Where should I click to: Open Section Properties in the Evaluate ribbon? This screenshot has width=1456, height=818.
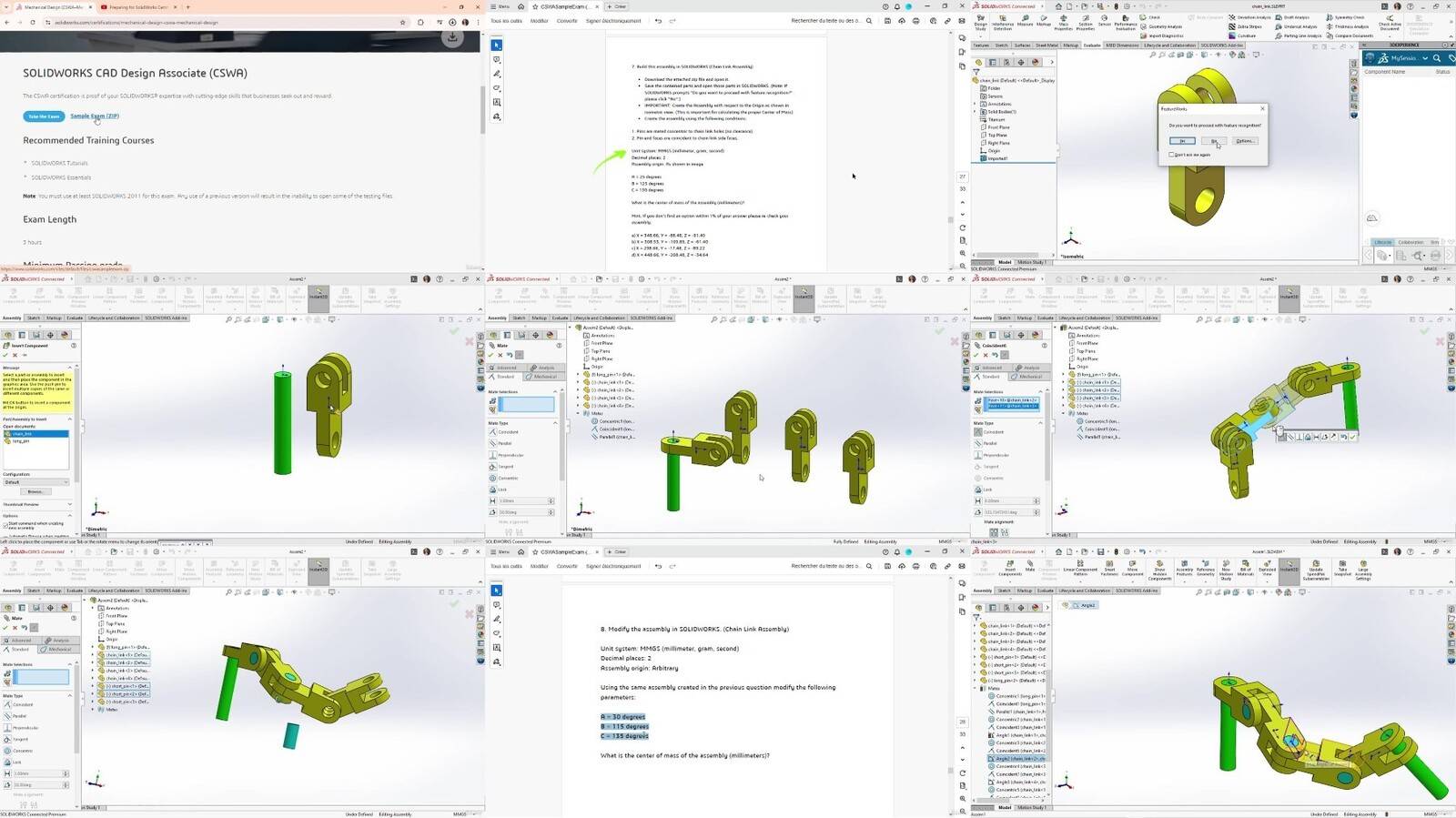[x=1086, y=24]
